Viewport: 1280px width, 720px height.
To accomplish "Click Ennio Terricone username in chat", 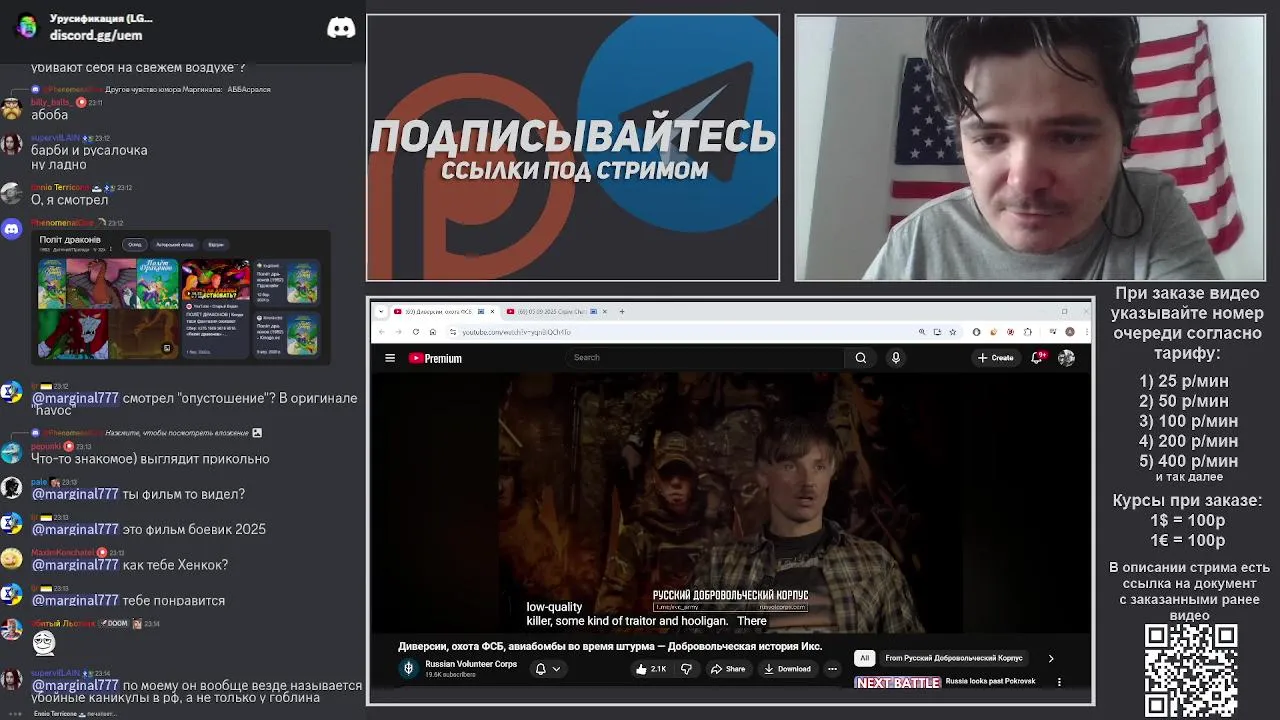I will point(61,187).
